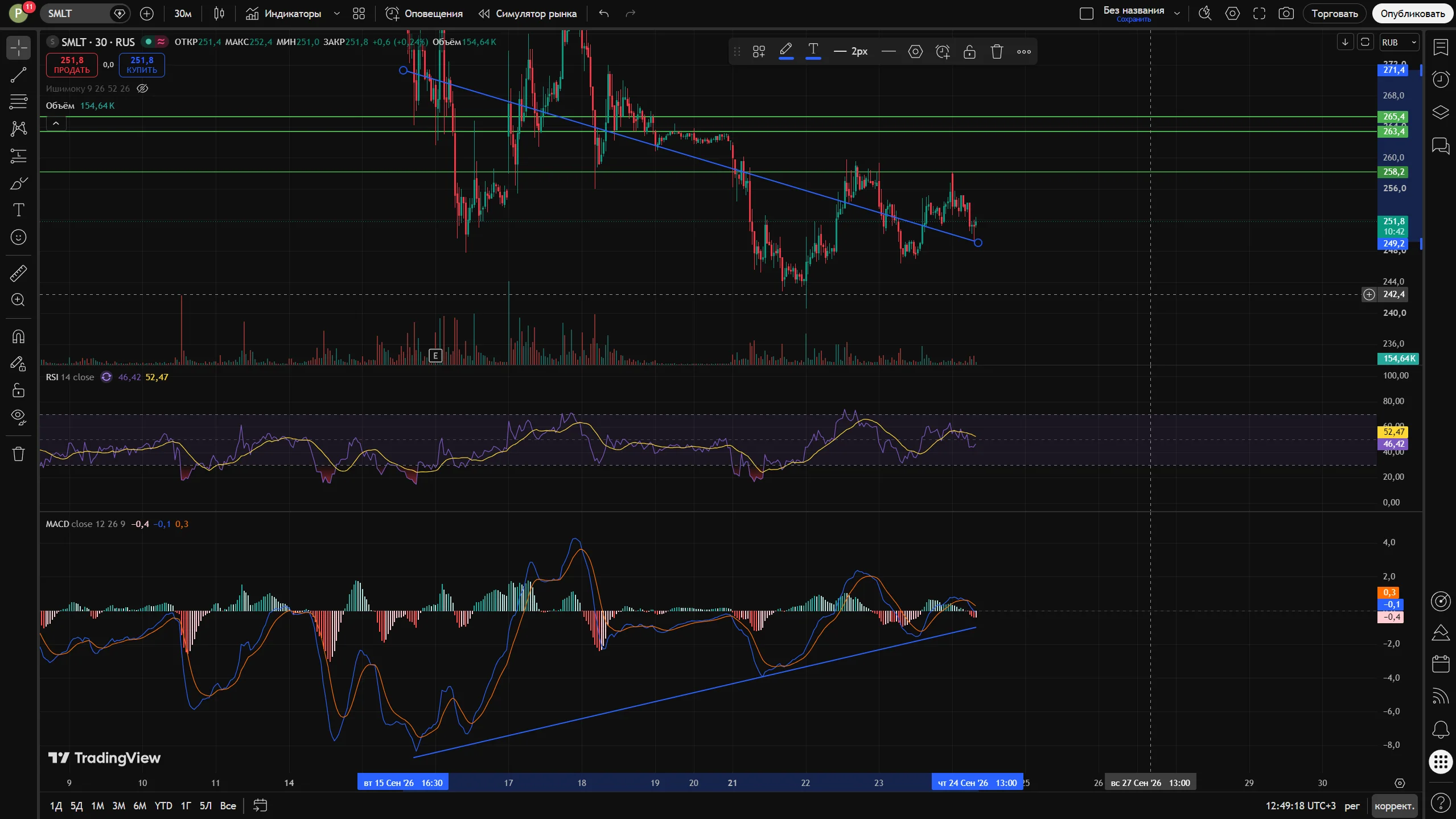Open the quick search
Viewport: 1456px width, 819px height.
[x=1204, y=14]
